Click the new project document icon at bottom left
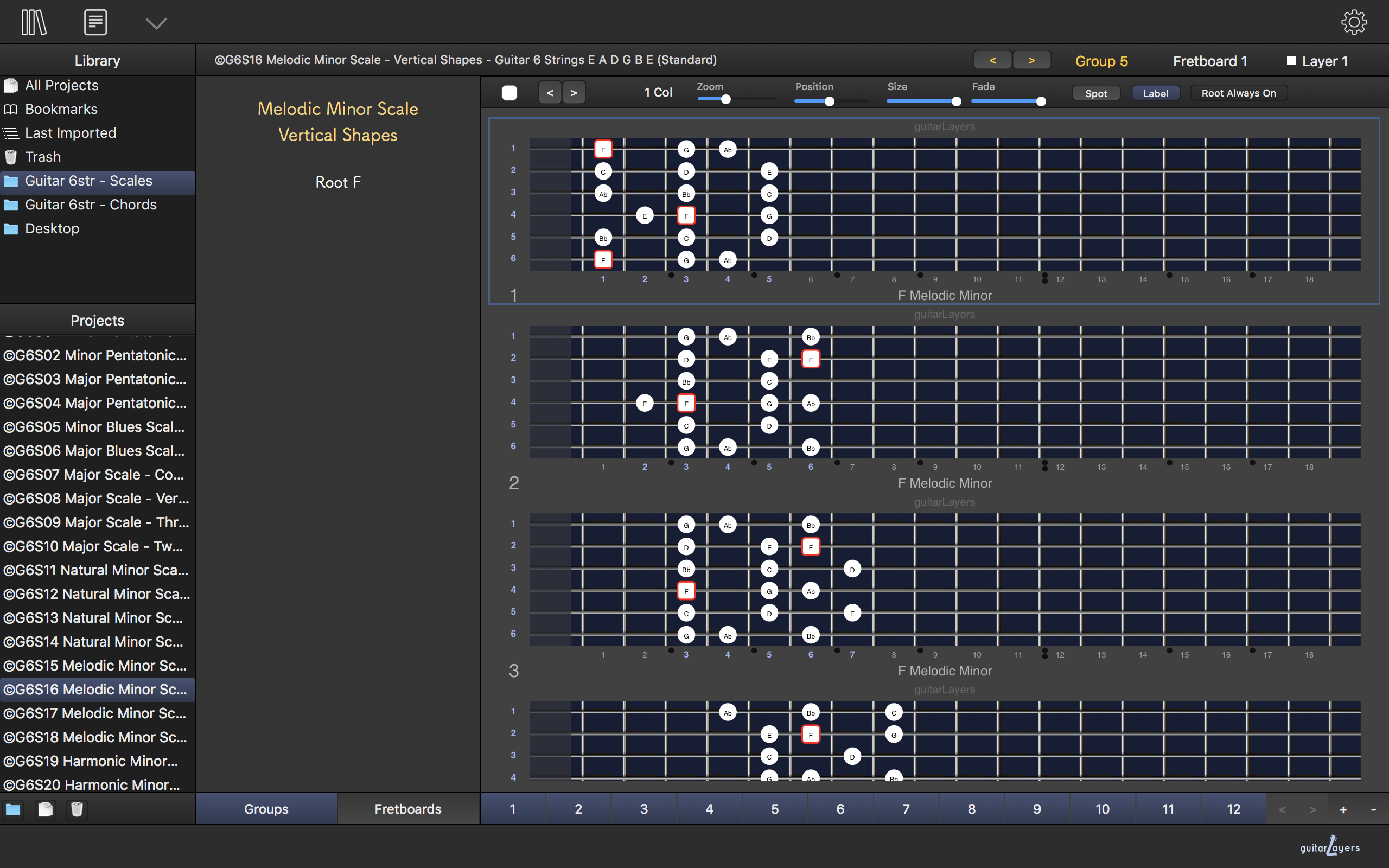The height and width of the screenshot is (868, 1389). 46,809
